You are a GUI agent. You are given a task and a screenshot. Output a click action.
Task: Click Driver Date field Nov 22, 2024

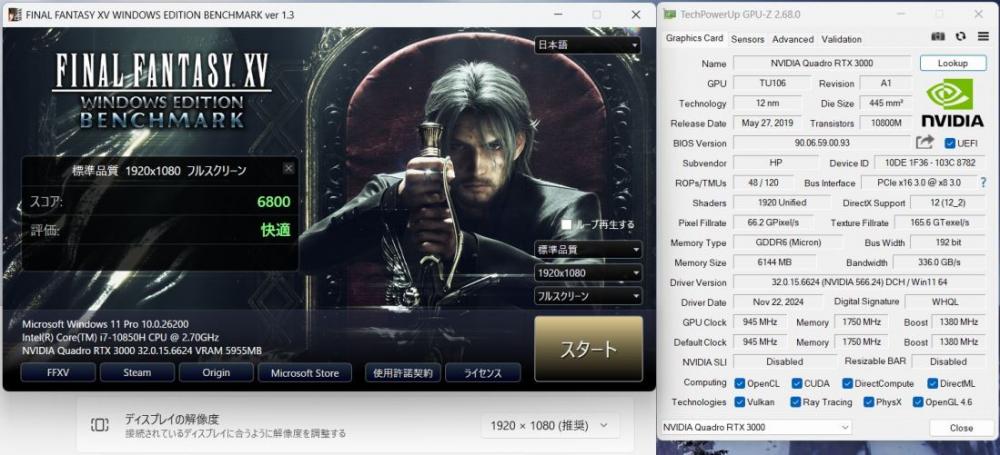tap(777, 302)
